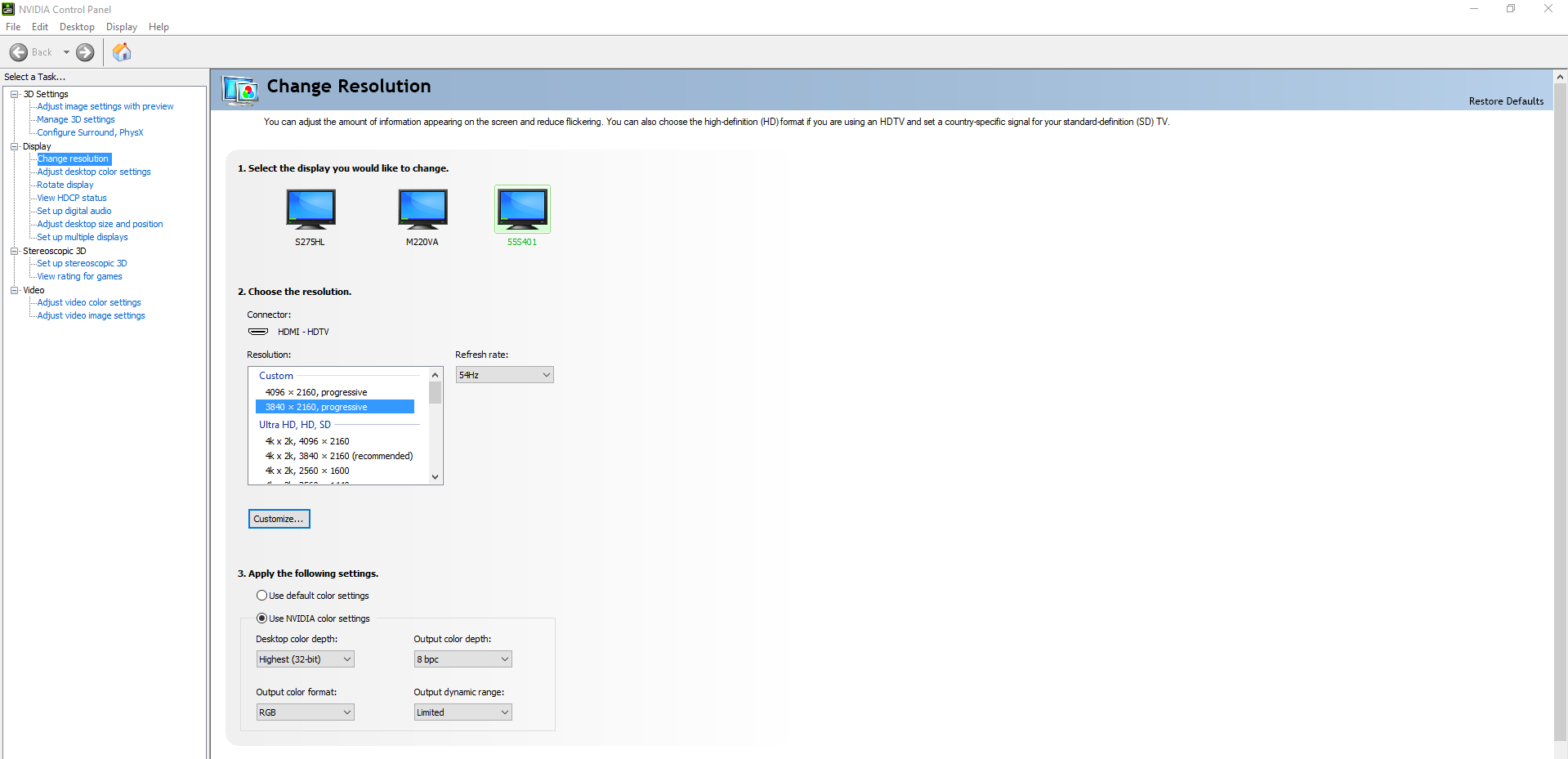The height and width of the screenshot is (759, 1568).
Task: Click the HDMI connector icon
Action: [258, 332]
